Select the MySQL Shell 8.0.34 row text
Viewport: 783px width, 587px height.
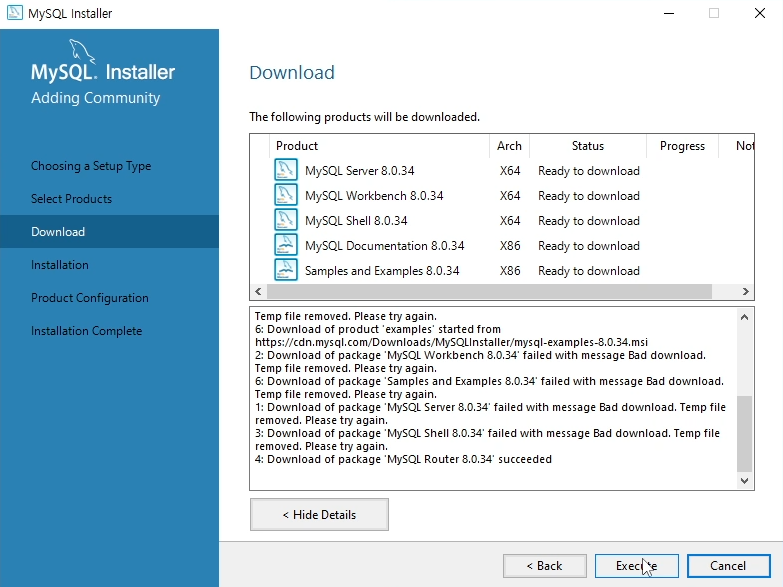[x=356, y=221]
